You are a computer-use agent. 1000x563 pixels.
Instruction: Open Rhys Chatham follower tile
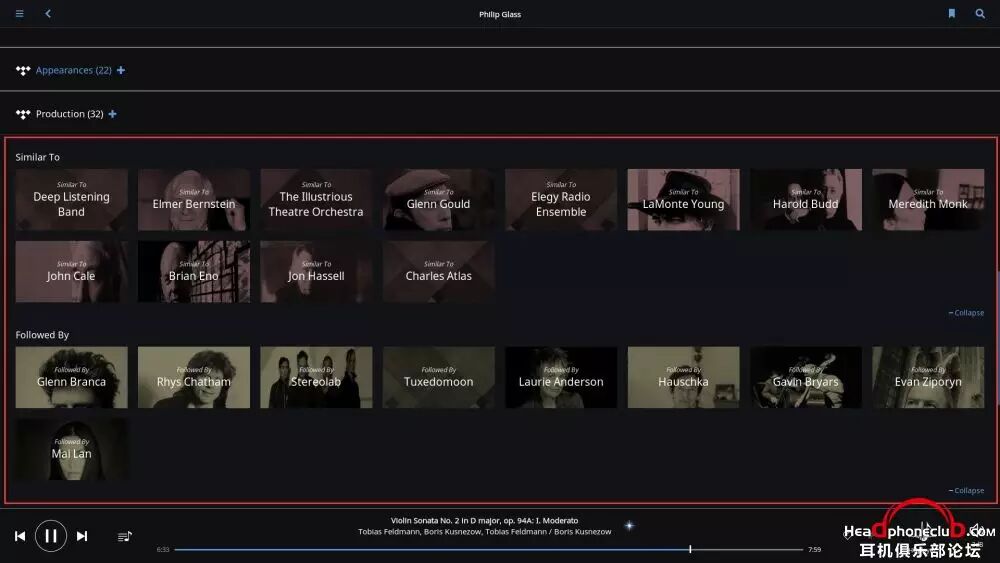point(194,377)
